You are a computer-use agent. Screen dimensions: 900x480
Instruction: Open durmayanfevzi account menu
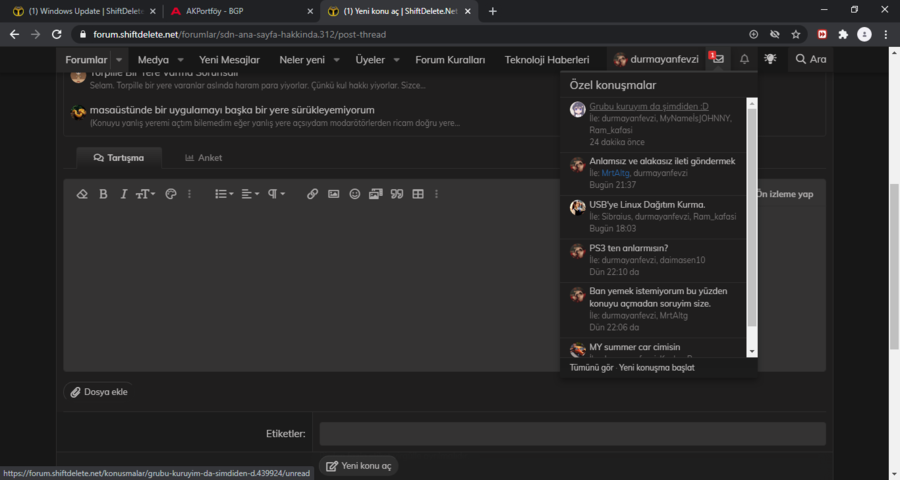[656, 59]
